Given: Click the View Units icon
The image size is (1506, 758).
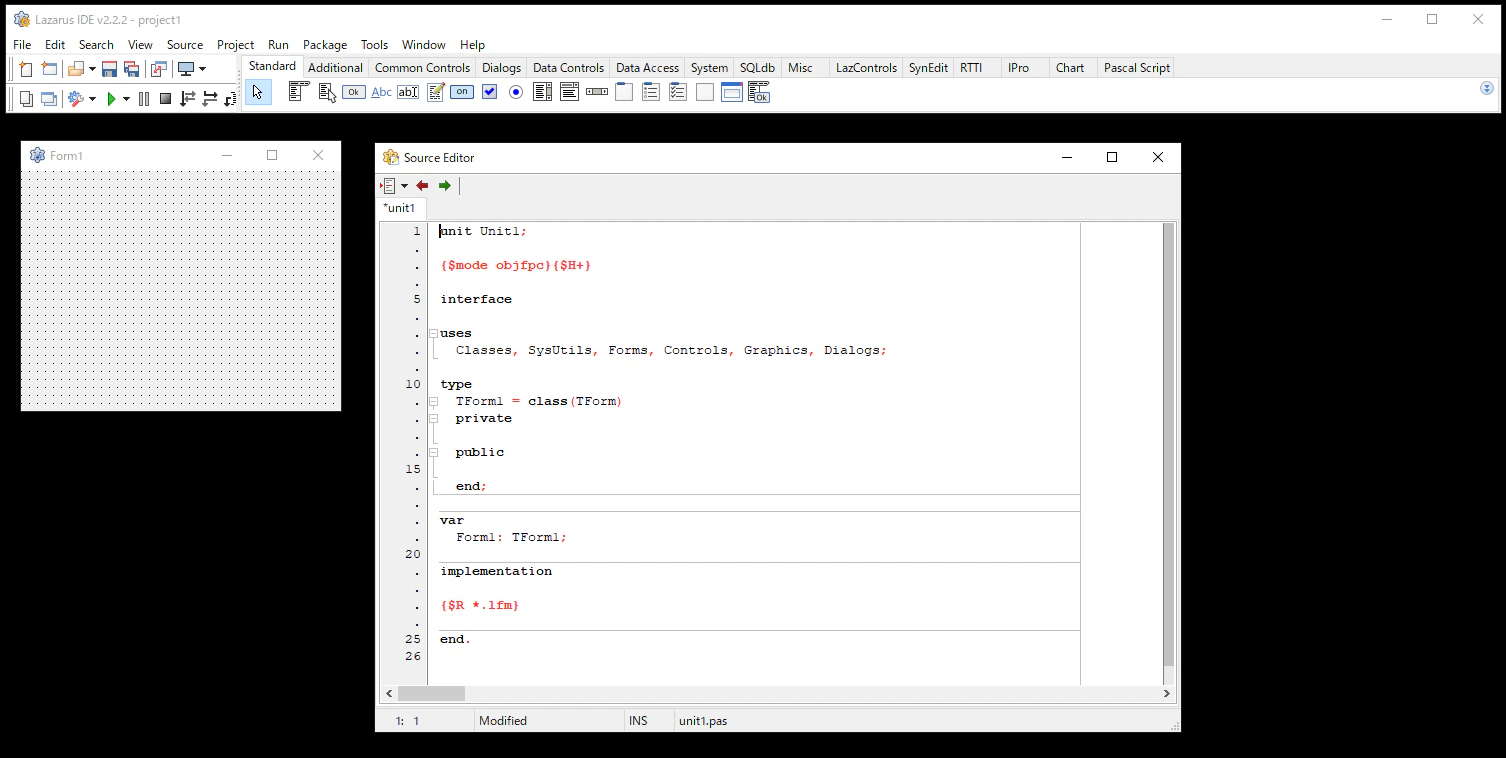Looking at the screenshot, I should coord(26,98).
